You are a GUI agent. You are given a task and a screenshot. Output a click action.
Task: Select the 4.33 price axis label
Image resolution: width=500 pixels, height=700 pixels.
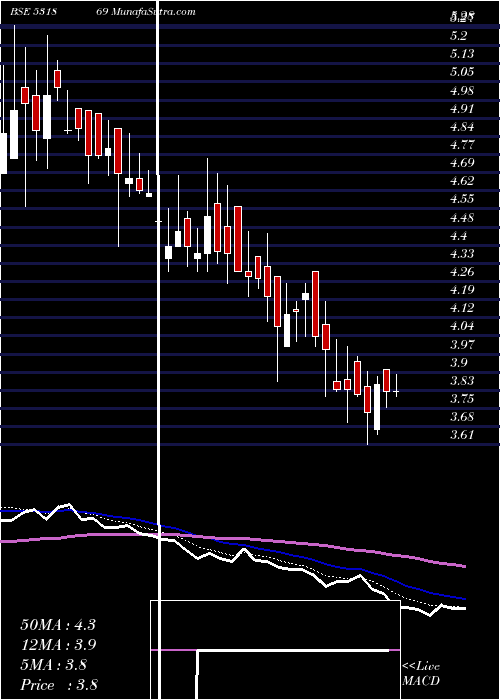pyautogui.click(x=462, y=254)
